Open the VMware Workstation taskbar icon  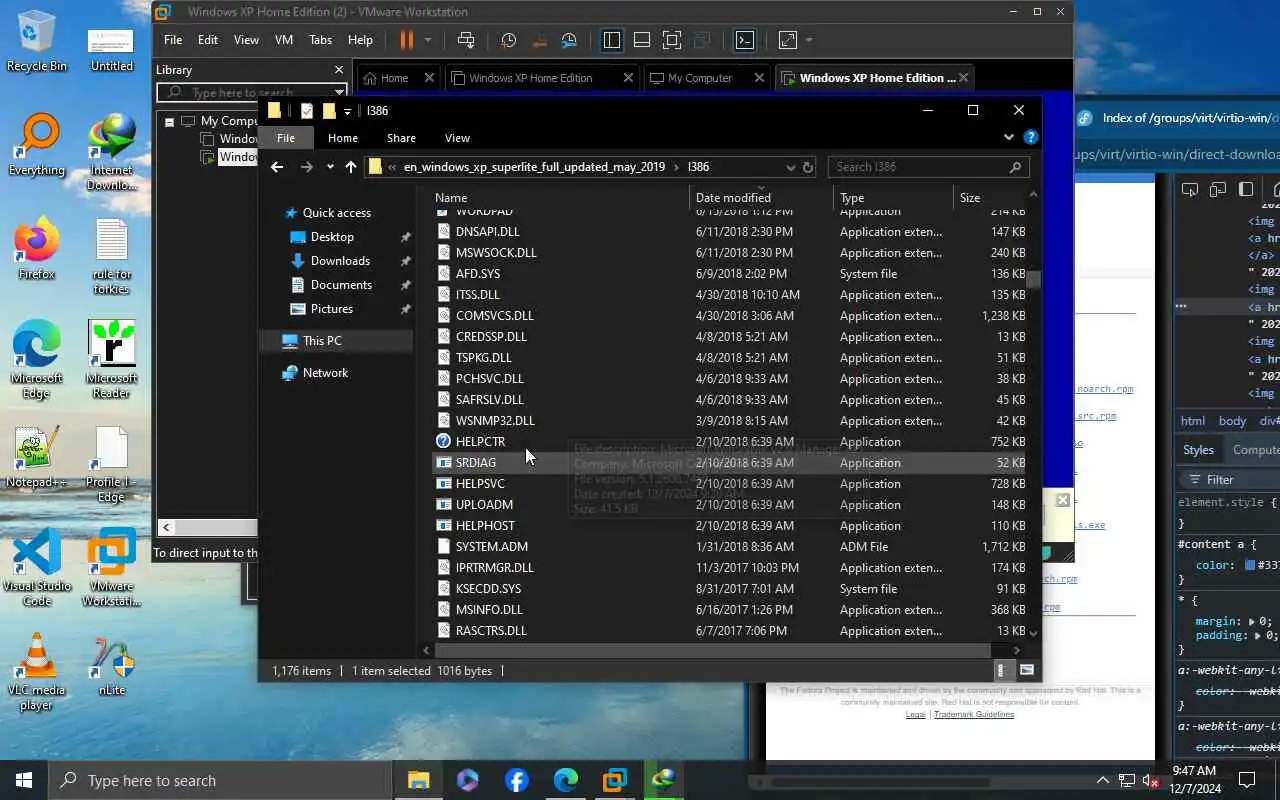(x=614, y=780)
